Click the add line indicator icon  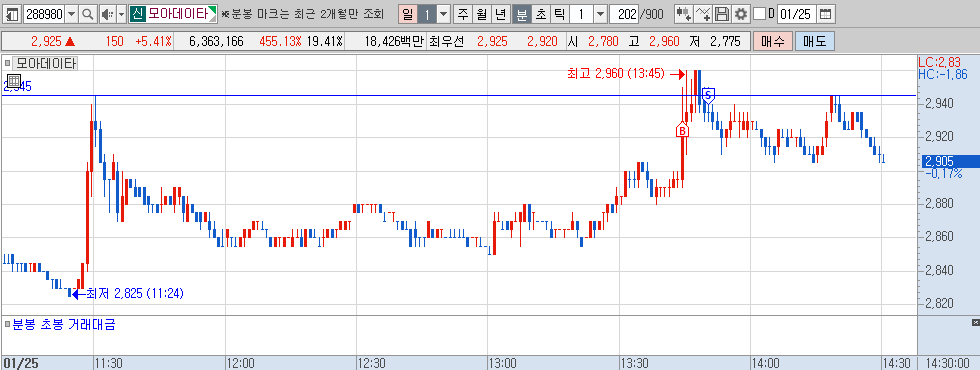(x=703, y=14)
